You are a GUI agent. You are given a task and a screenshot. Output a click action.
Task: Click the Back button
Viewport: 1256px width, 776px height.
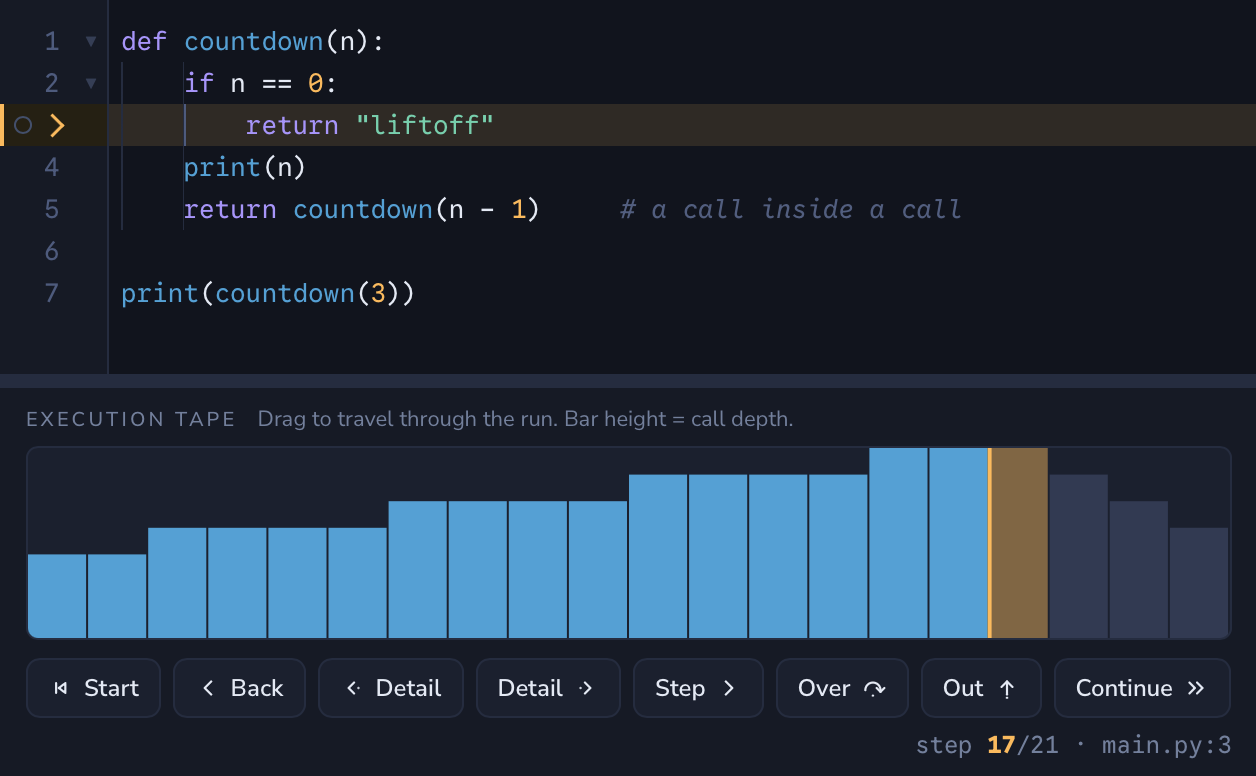pos(239,688)
